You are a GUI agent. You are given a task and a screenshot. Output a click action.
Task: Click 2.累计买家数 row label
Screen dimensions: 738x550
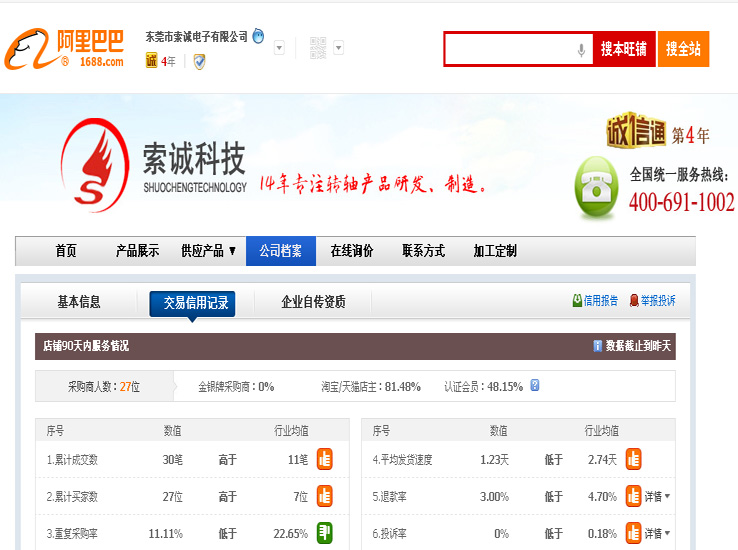(x=72, y=496)
